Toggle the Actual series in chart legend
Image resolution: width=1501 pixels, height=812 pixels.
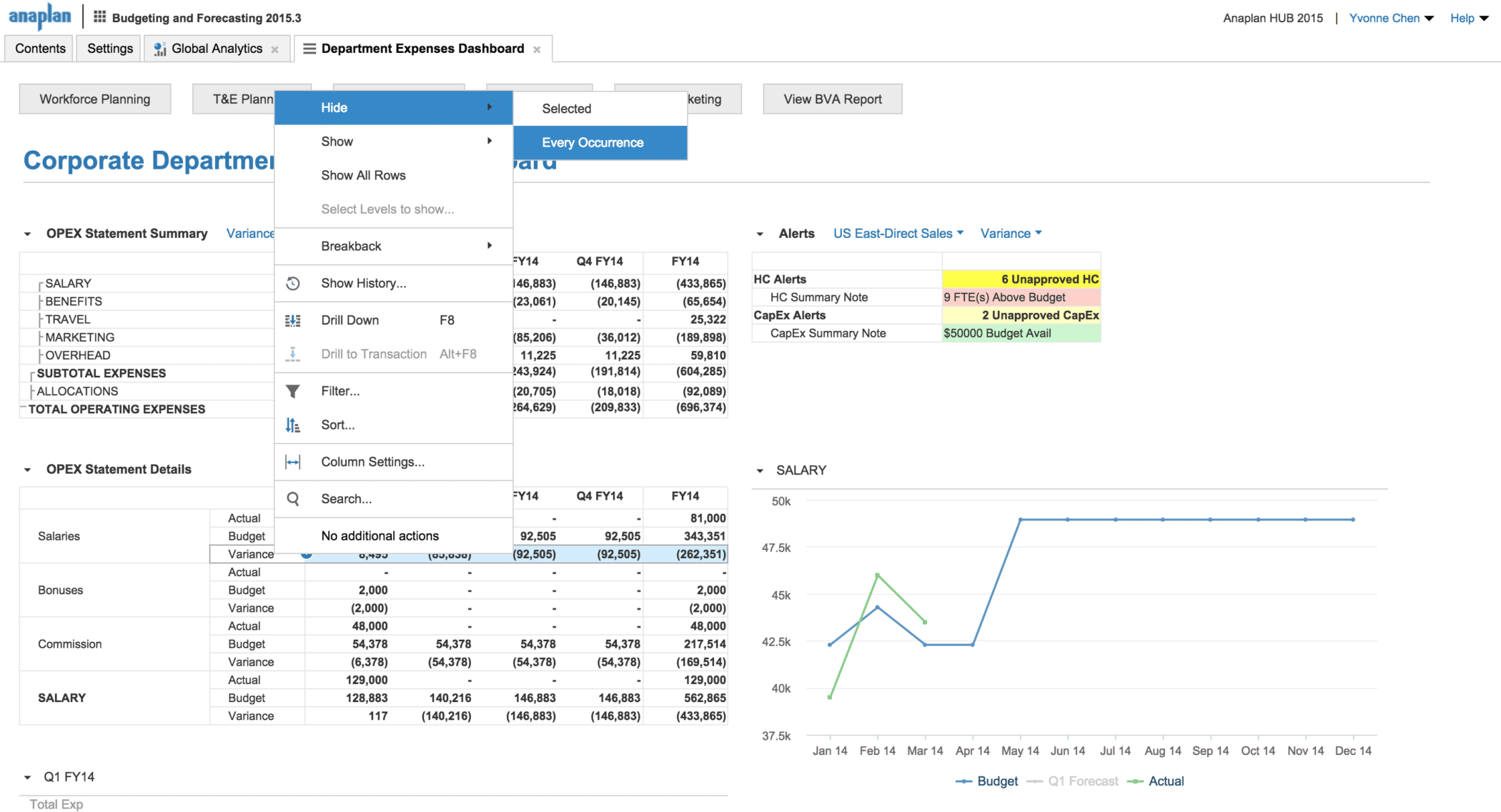point(1156,781)
